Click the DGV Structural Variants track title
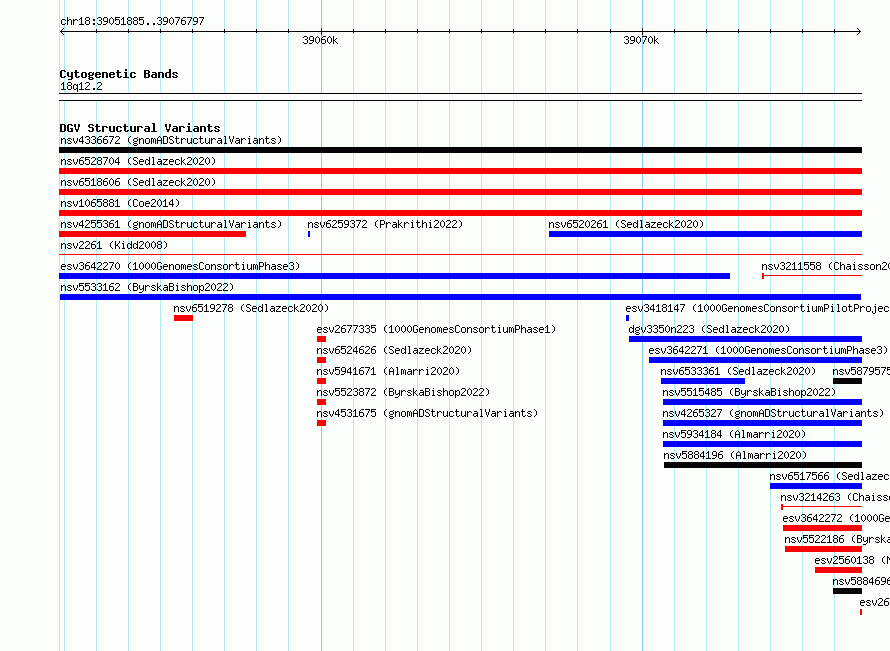This screenshot has height=651, width=890. (x=140, y=128)
